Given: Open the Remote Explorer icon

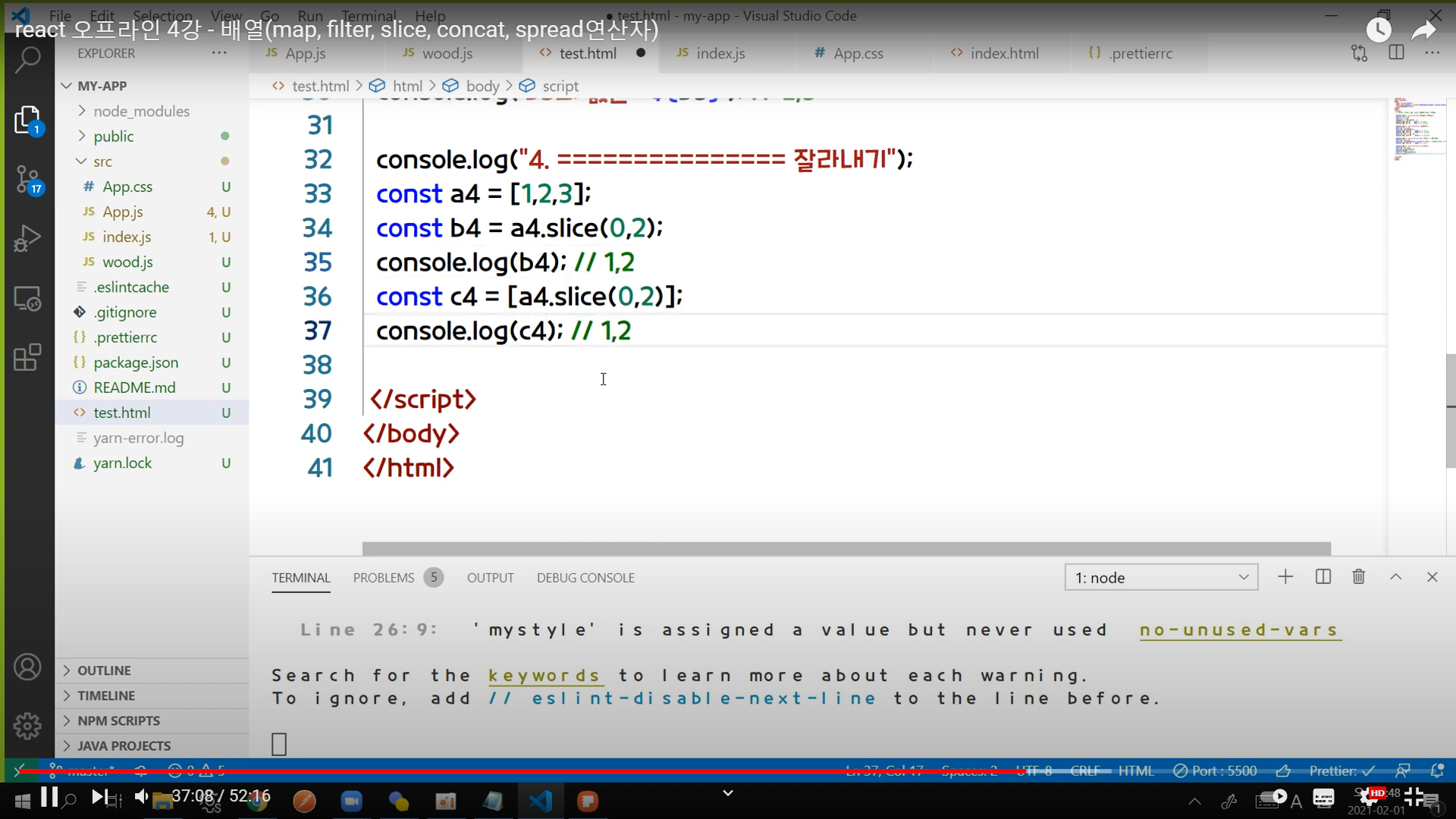Looking at the screenshot, I should pyautogui.click(x=27, y=298).
